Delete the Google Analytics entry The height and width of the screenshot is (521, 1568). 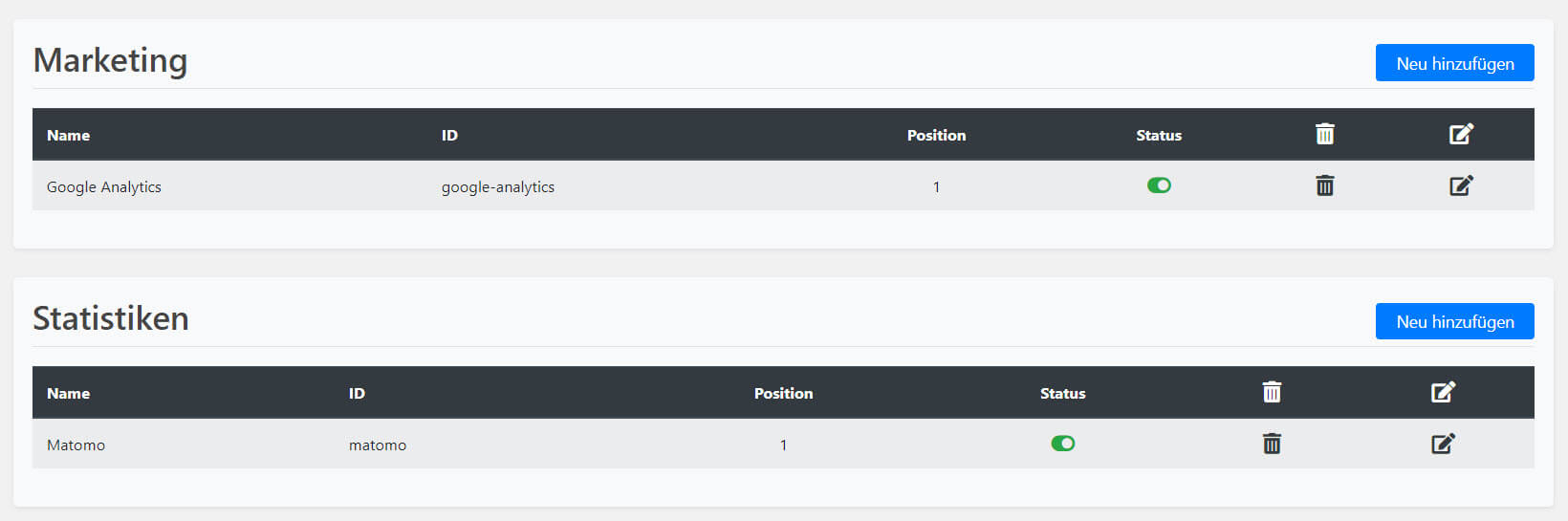(1324, 185)
